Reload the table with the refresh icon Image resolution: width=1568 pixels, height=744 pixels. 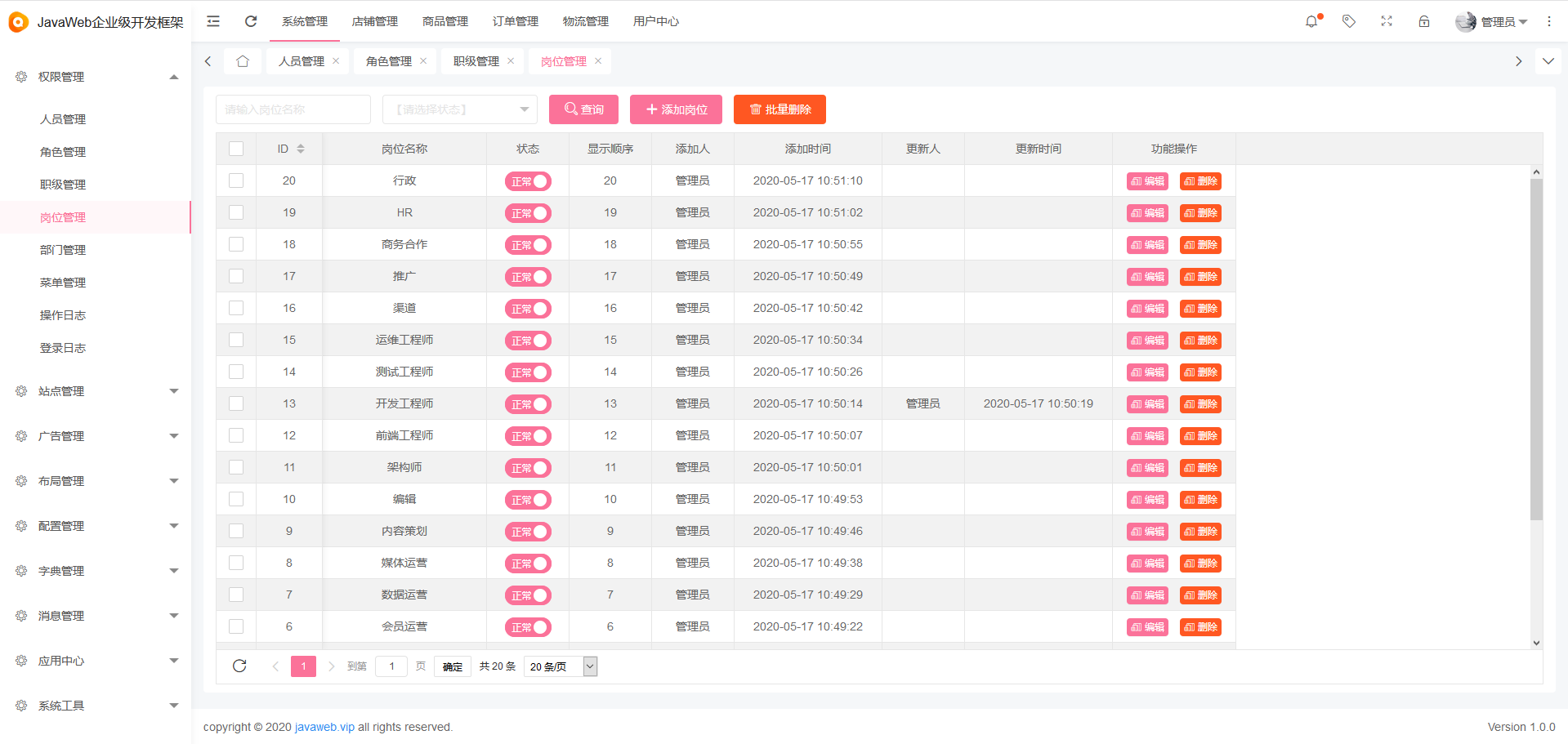239,666
